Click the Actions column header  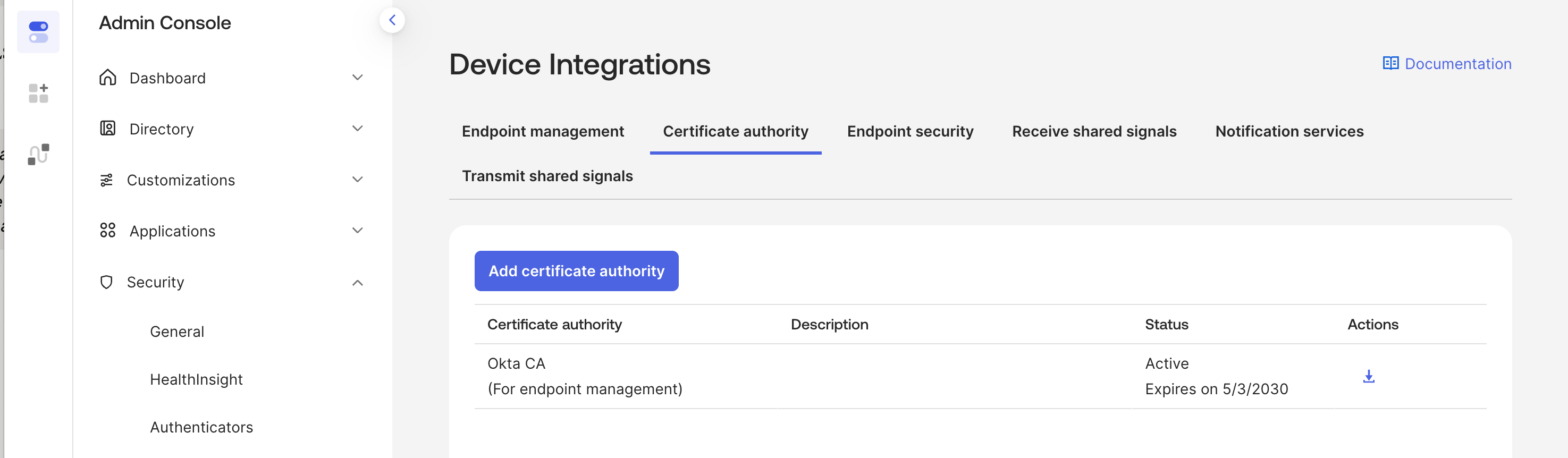[x=1372, y=324]
